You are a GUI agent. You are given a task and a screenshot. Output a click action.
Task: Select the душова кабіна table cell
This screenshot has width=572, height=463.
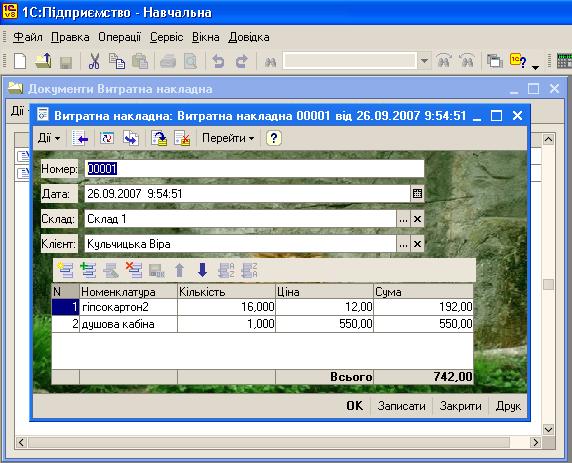[128, 324]
